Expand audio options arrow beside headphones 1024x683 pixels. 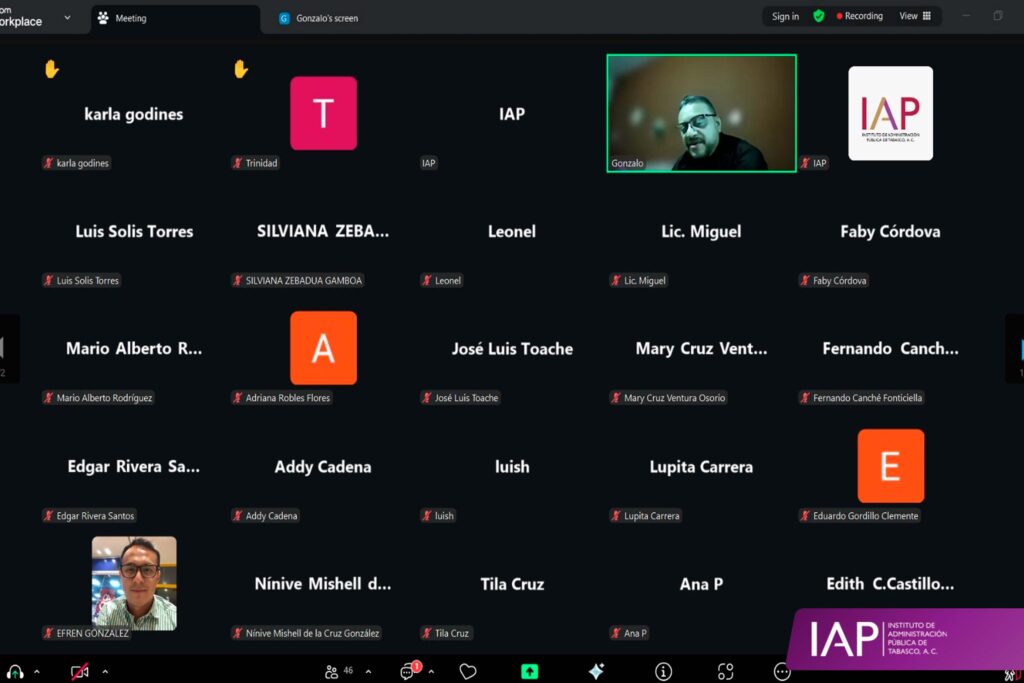(x=37, y=672)
